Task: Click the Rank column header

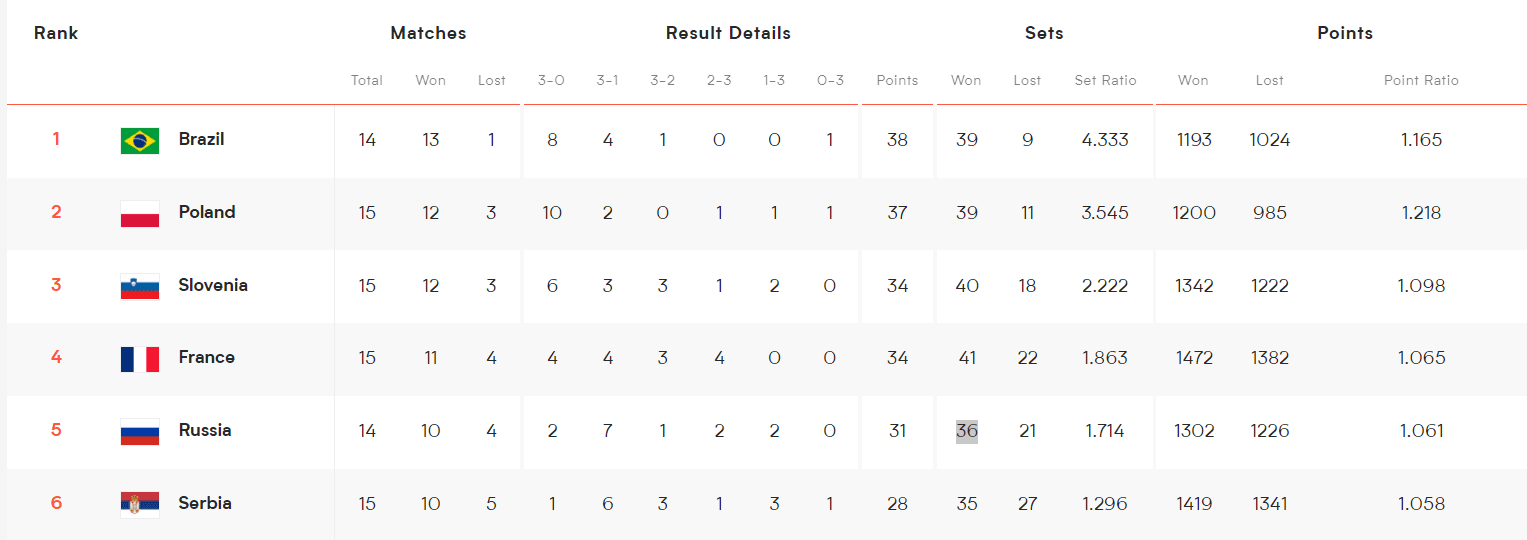Action: click(56, 33)
